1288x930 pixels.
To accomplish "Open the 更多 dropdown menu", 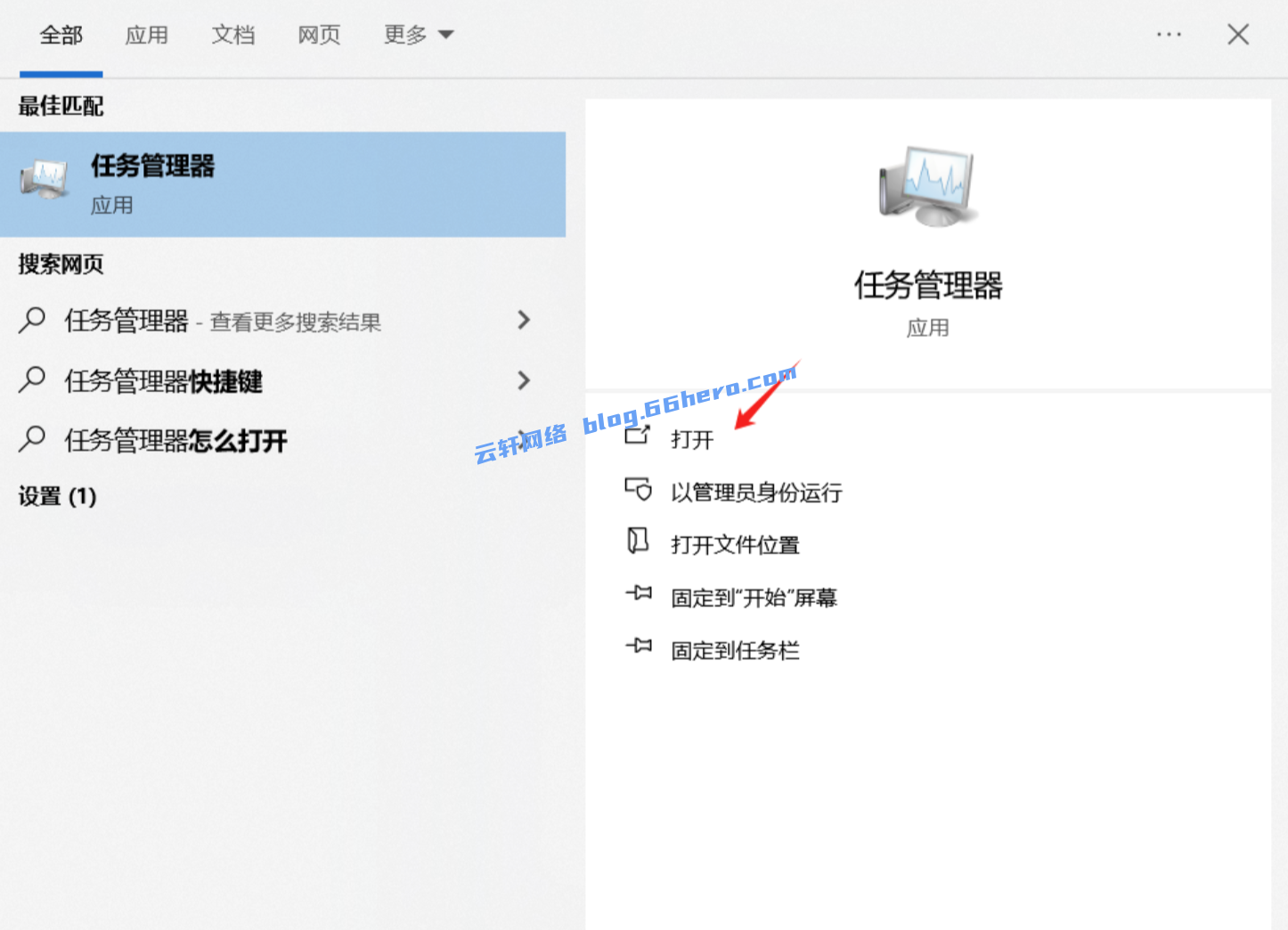I will pyautogui.click(x=419, y=36).
